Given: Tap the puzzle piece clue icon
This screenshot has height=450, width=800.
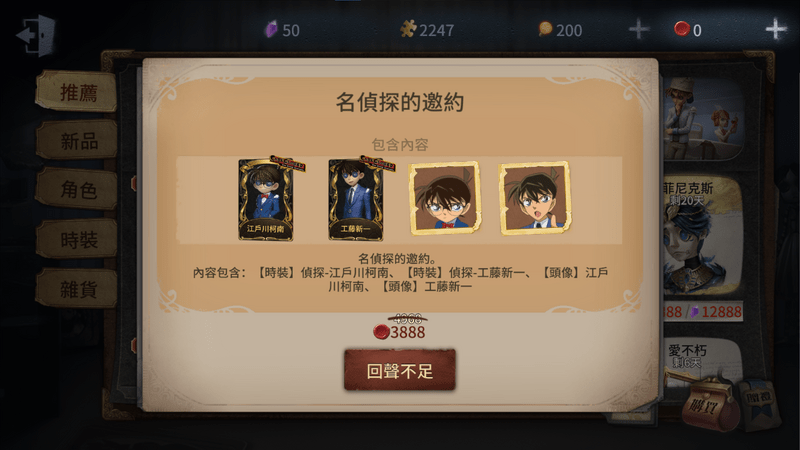Looking at the screenshot, I should pyautogui.click(x=408, y=29).
